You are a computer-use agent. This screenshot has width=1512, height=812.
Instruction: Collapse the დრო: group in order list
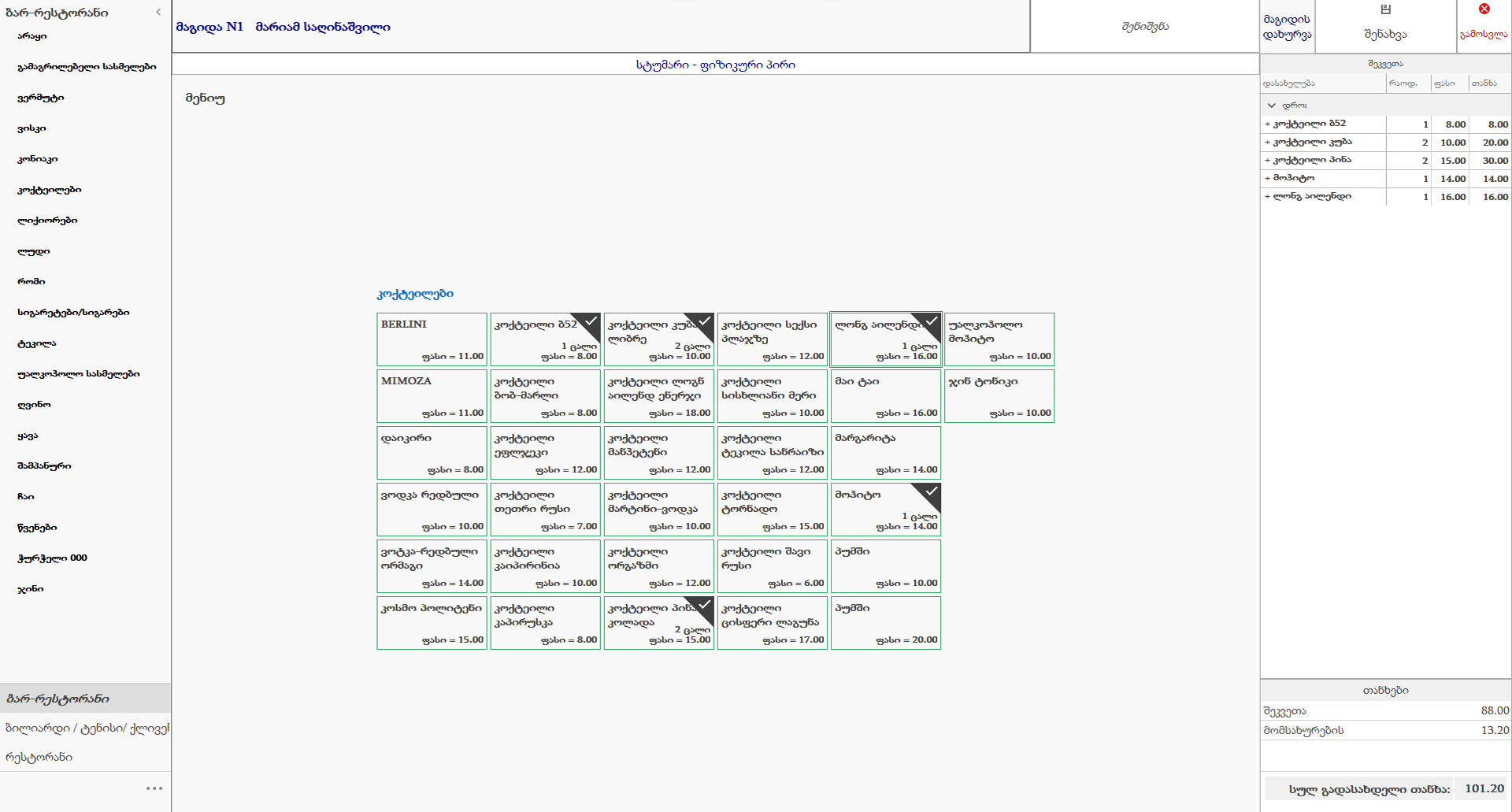(1271, 106)
